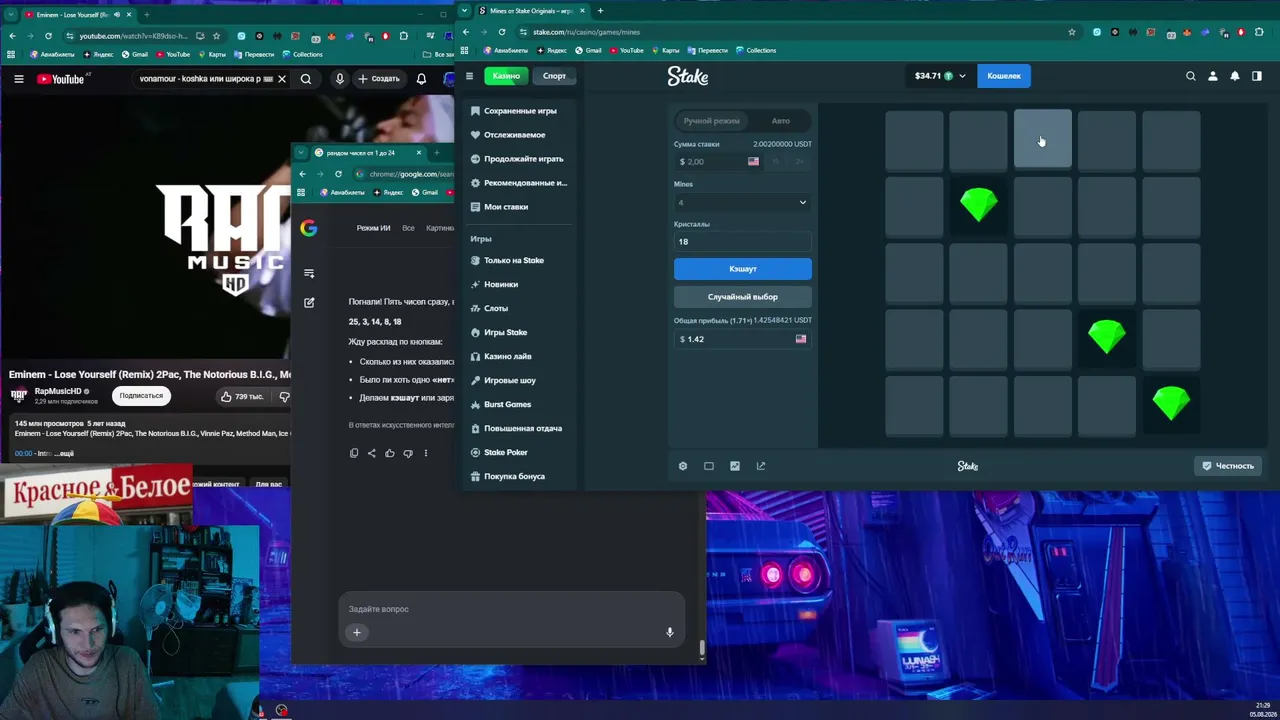Screen dimensions: 1280x720
Task: Expand the $34.71 balance currency dropdown
Action: 941,76
